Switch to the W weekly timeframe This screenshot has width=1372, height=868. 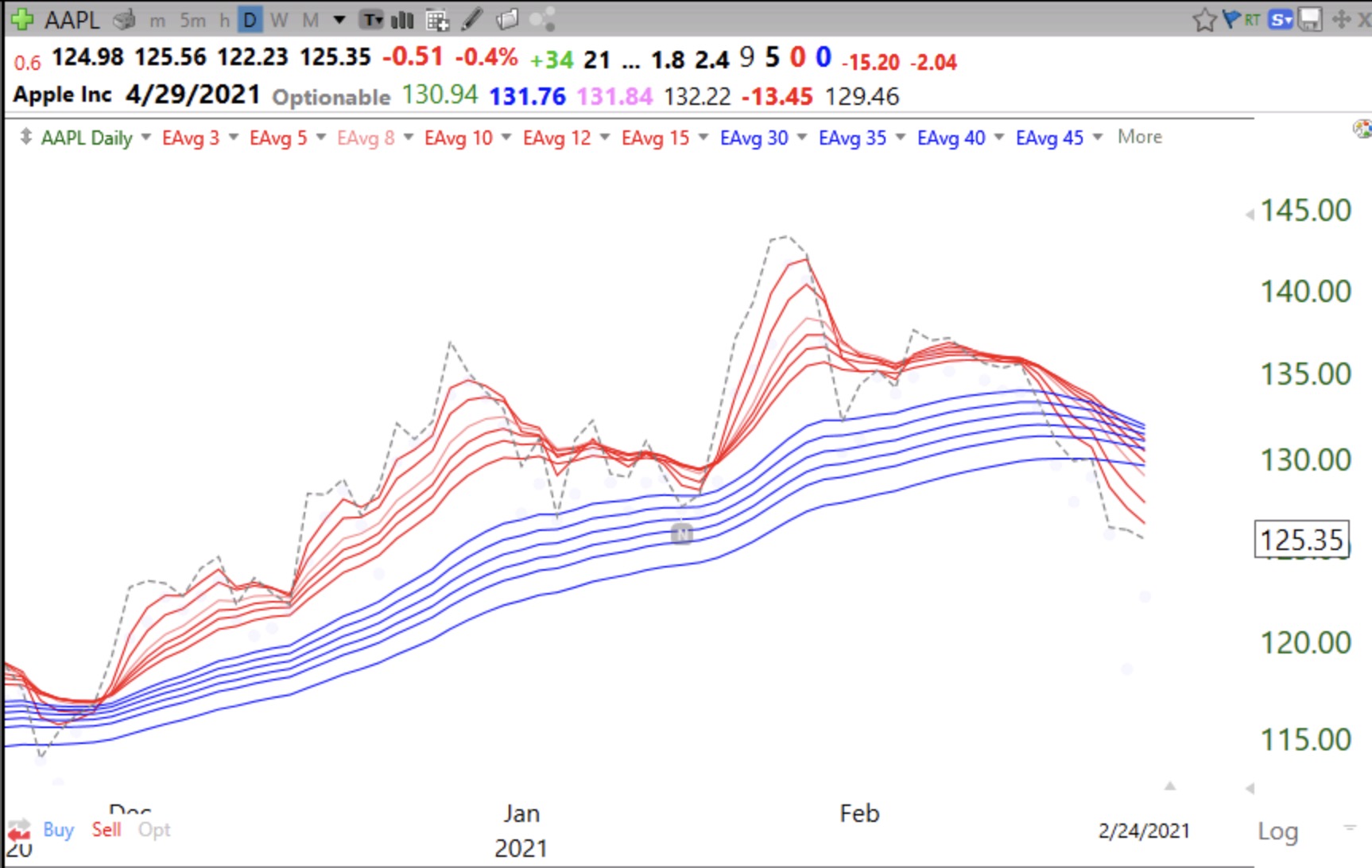[279, 20]
